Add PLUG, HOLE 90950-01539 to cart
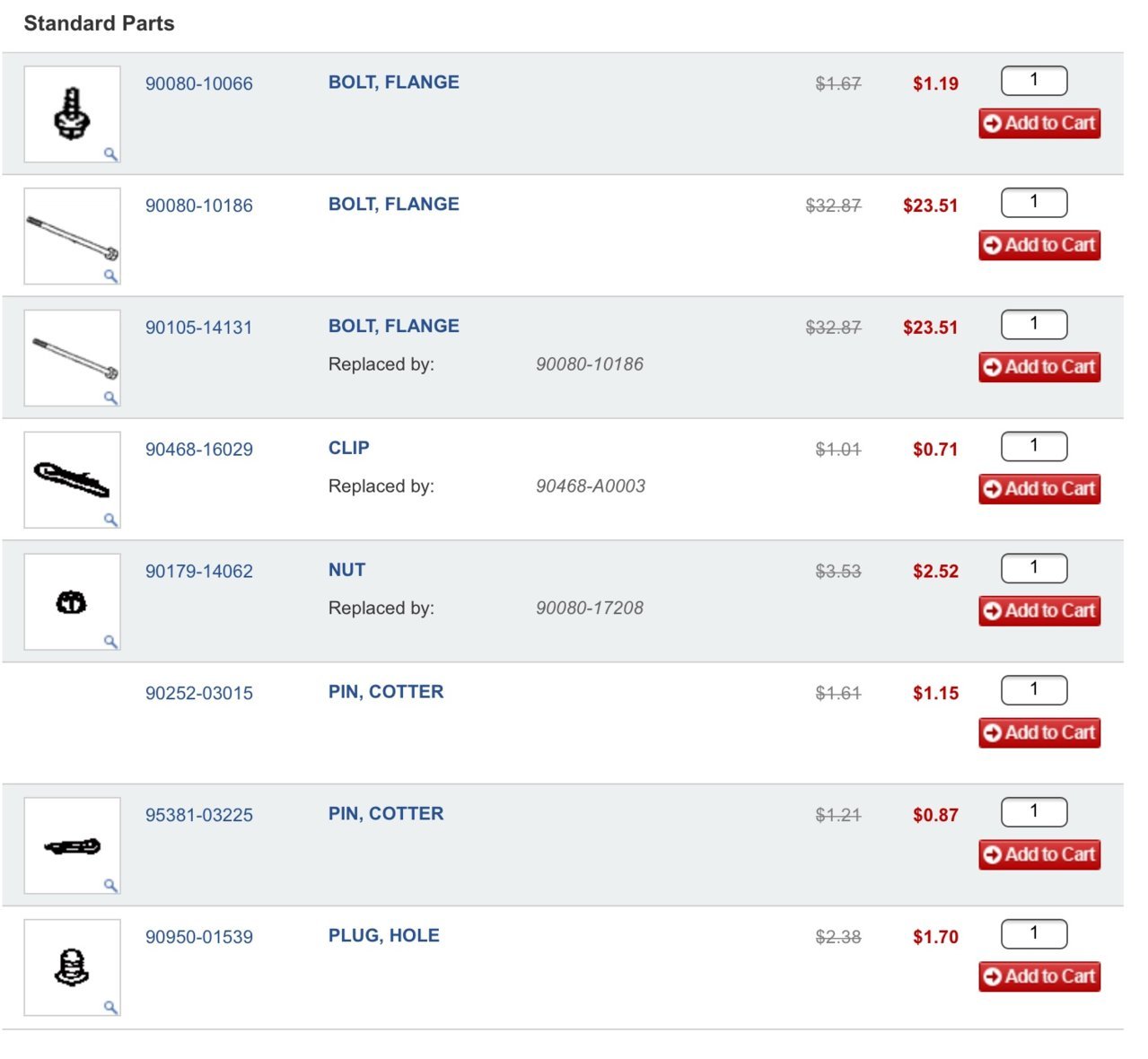Viewport: 1148px width, 1059px height. pos(1039,976)
